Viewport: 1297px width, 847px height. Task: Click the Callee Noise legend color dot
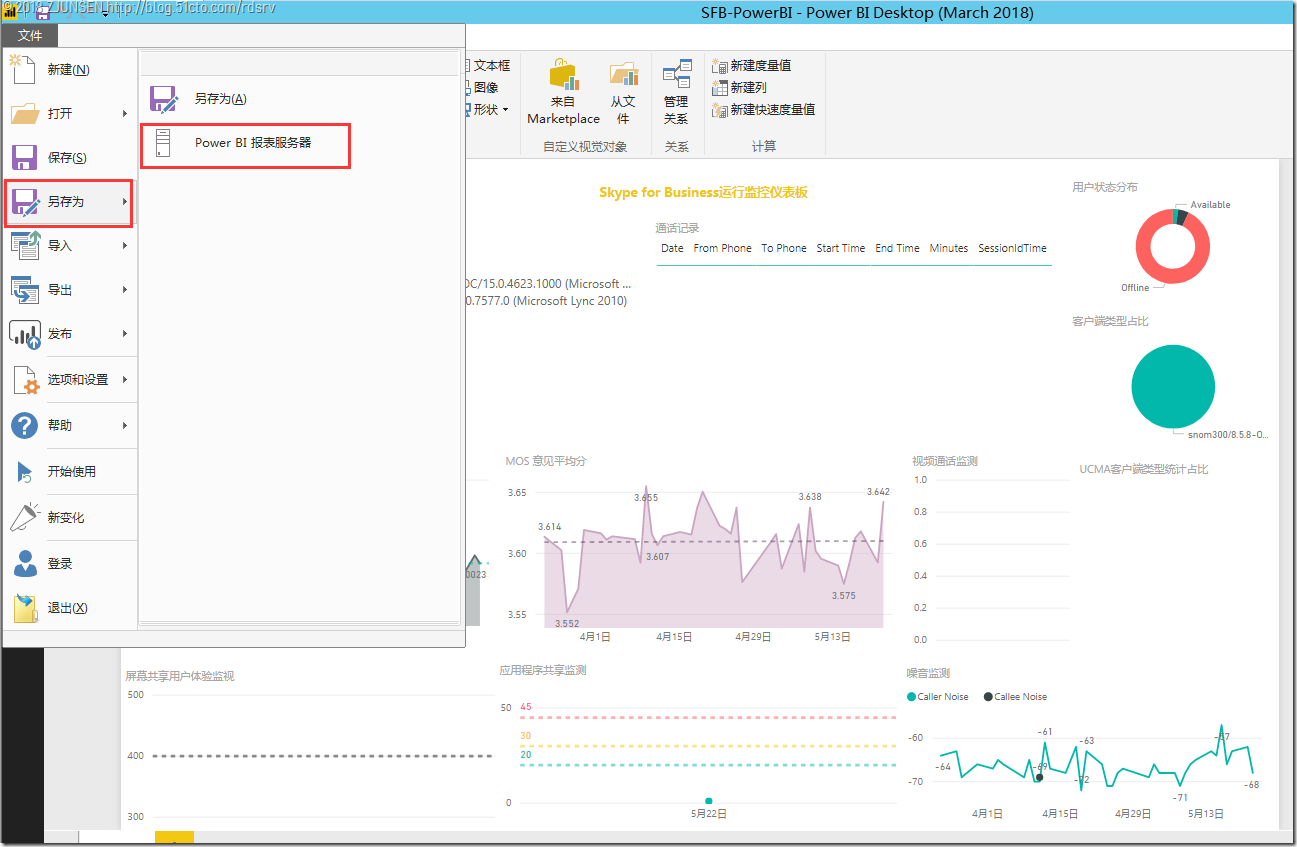point(988,697)
